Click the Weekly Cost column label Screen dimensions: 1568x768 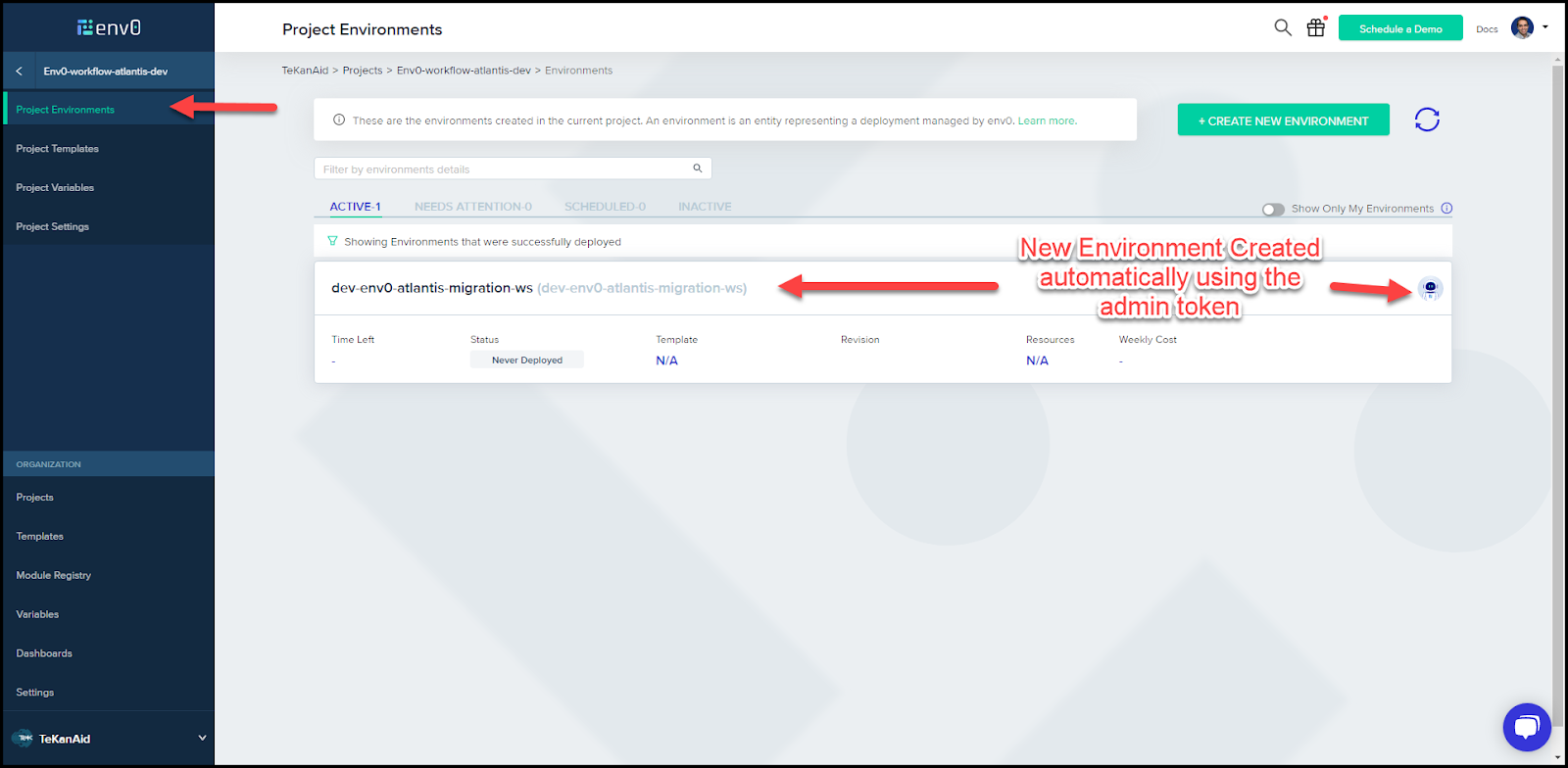1148,340
